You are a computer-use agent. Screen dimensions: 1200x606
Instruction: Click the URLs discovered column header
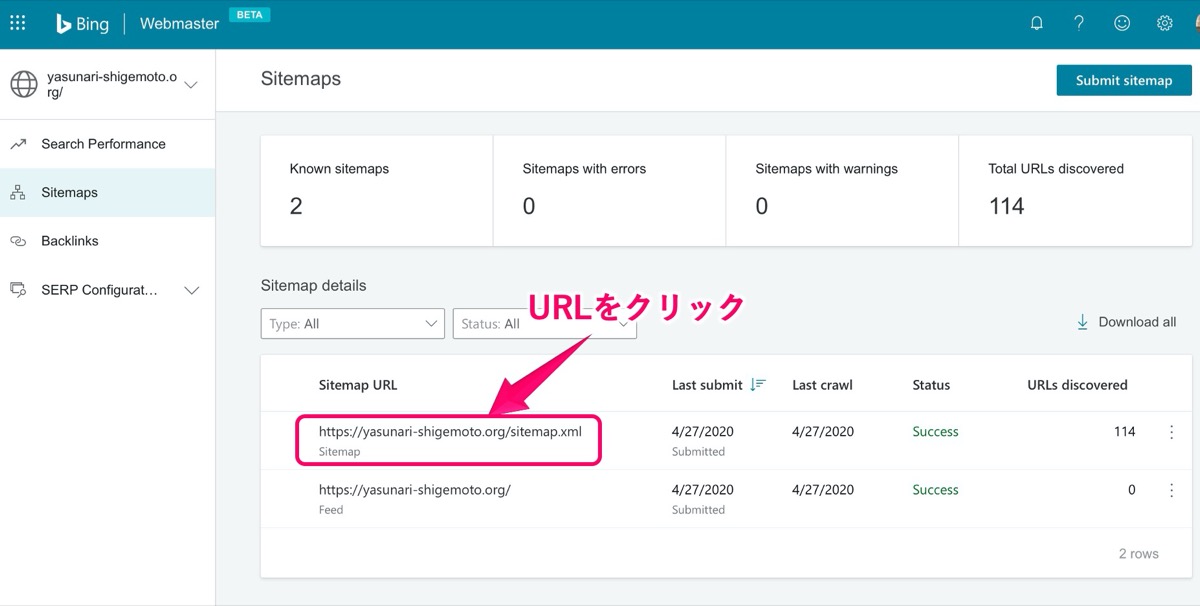[x=1077, y=385]
